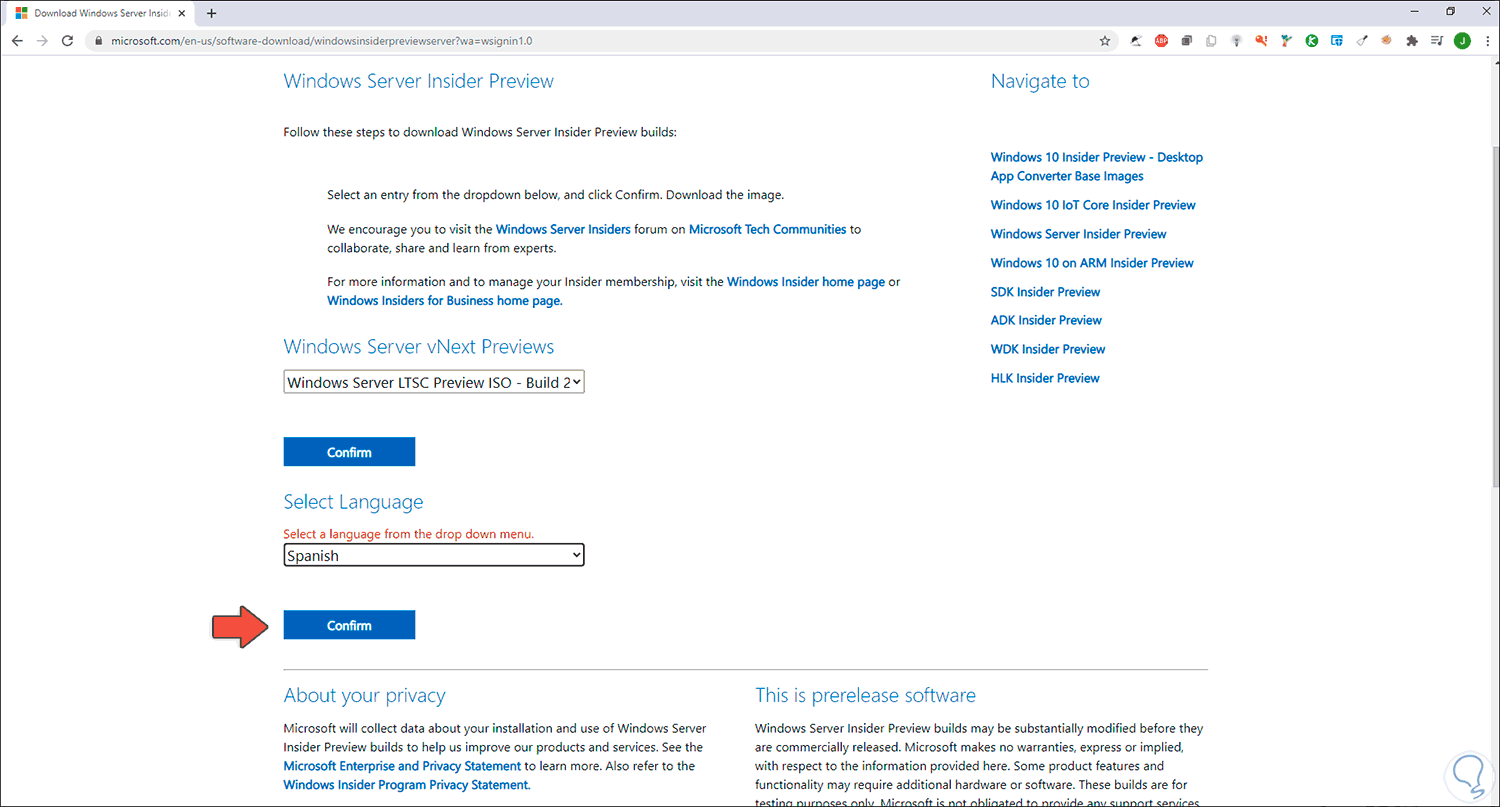Open the green K extension
The width and height of the screenshot is (1500, 807).
point(1311,41)
